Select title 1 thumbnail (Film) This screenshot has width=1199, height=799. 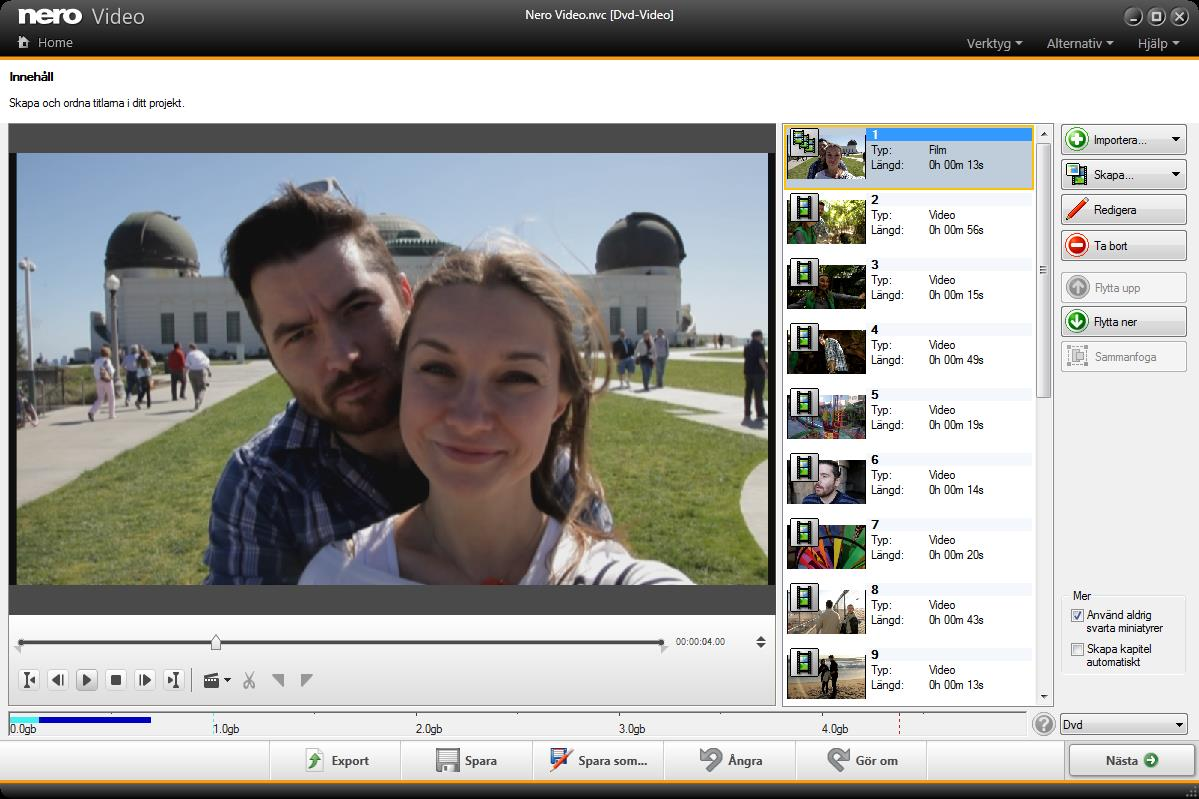coord(826,154)
